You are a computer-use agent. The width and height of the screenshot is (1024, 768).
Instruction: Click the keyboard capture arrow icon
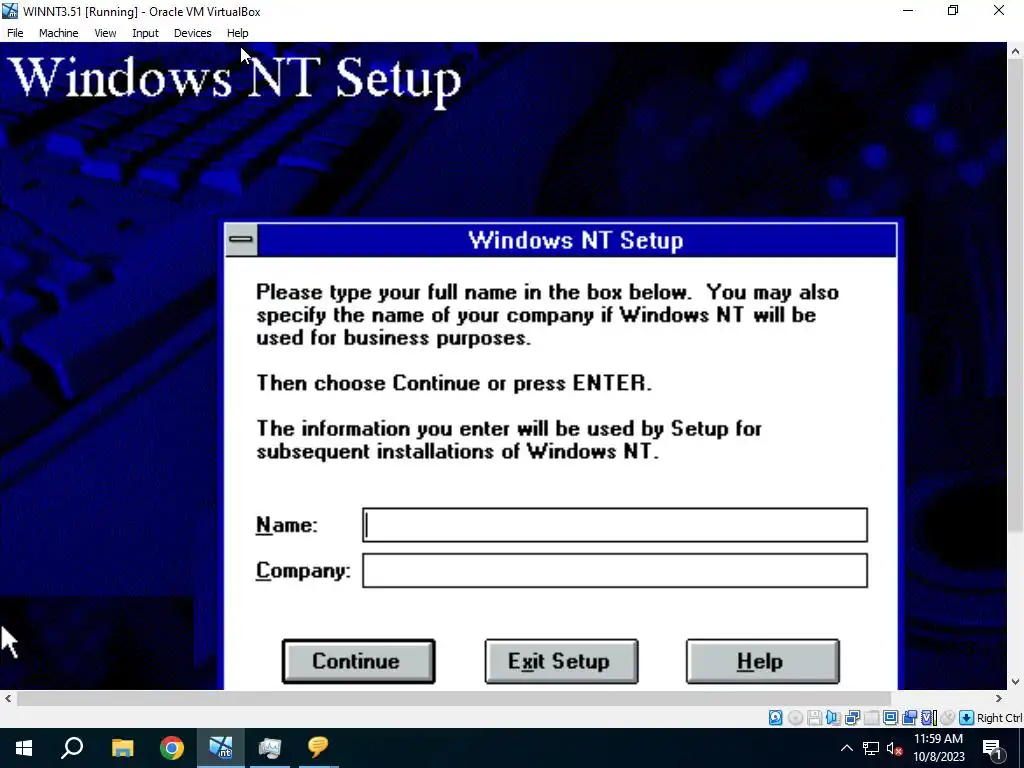pyautogui.click(x=967, y=718)
